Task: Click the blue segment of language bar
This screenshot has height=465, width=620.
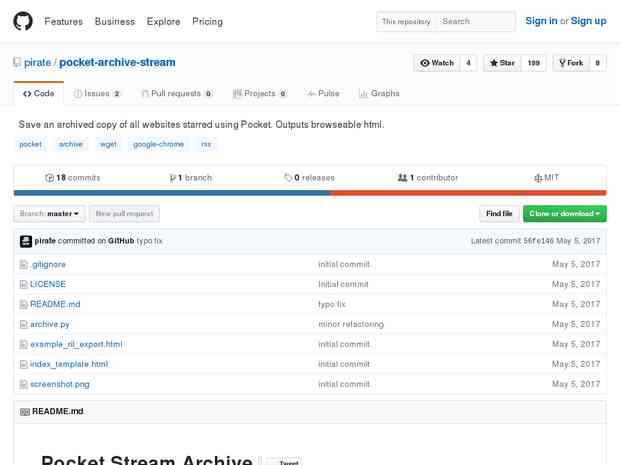Action: click(x=172, y=193)
